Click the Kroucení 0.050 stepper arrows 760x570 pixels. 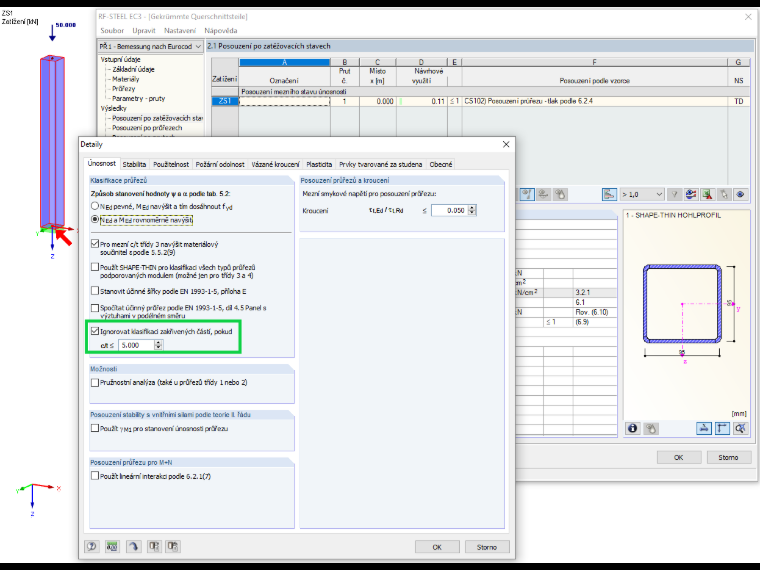pos(472,210)
